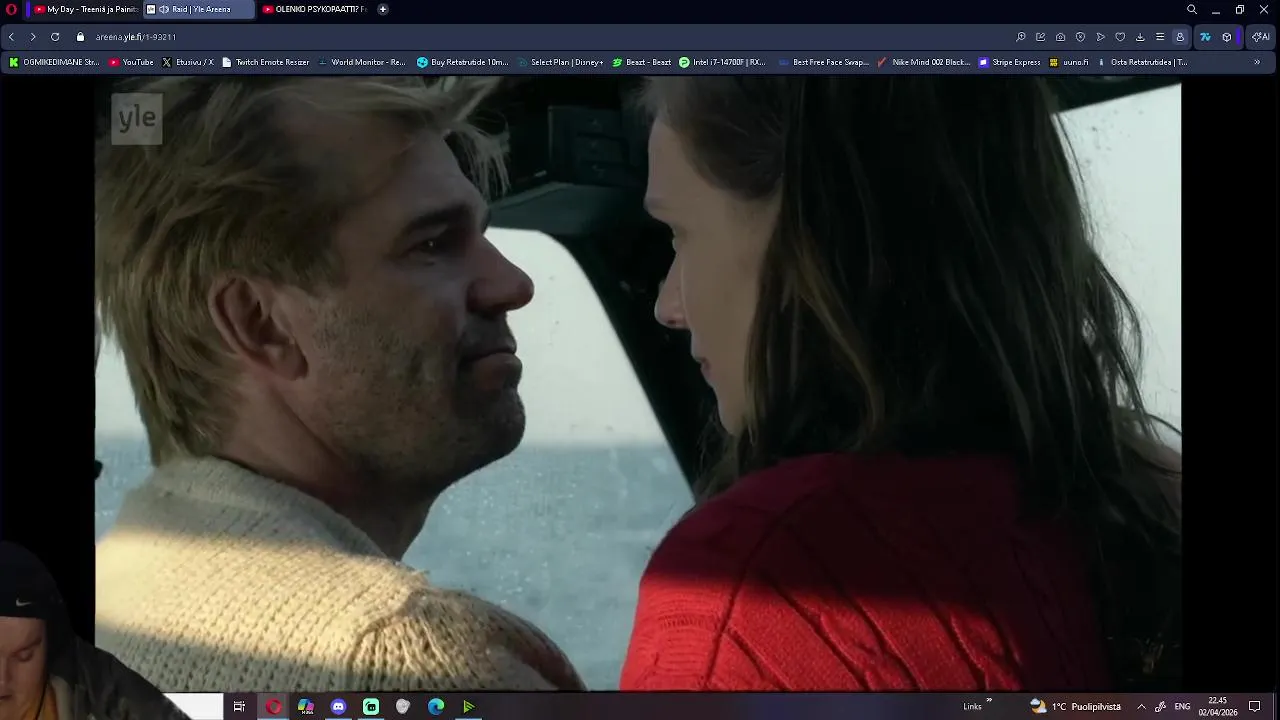Viewport: 1280px width, 720px height.
Task: Open the Easy Setup menu icon
Action: [1160, 37]
